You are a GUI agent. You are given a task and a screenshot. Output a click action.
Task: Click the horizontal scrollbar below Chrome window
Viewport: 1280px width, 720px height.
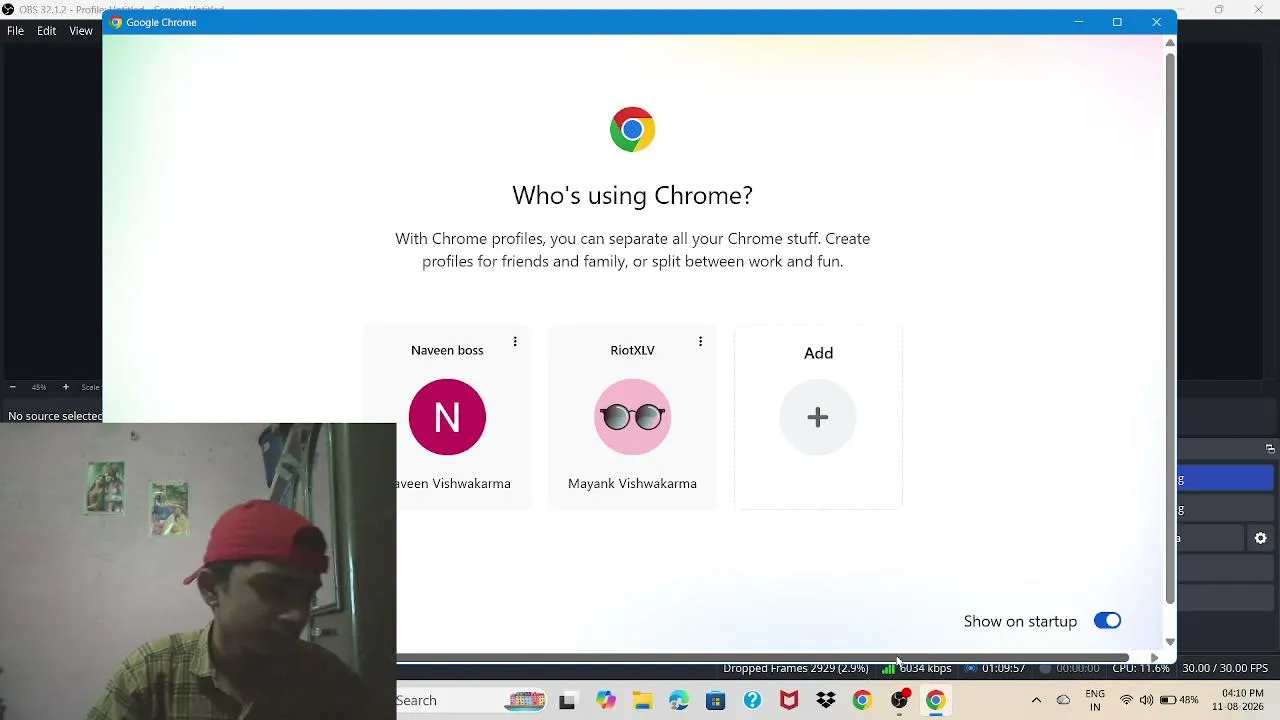click(x=763, y=658)
